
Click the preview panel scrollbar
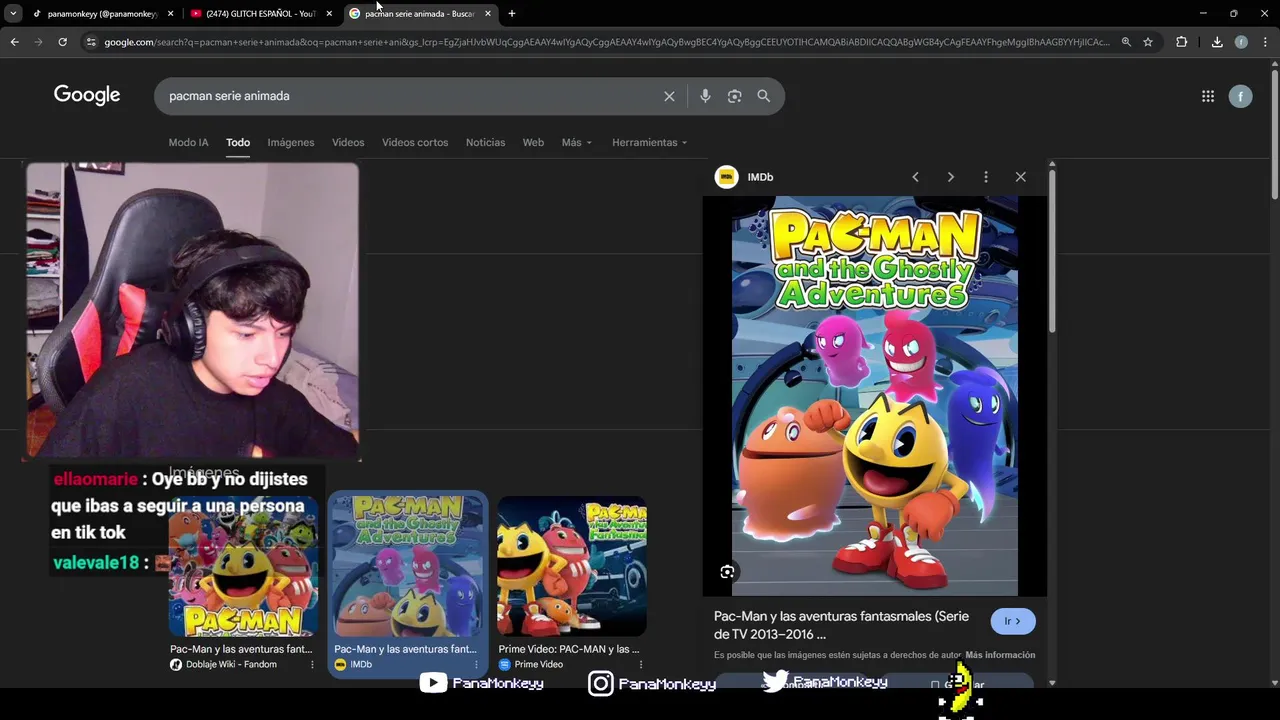(1052, 251)
